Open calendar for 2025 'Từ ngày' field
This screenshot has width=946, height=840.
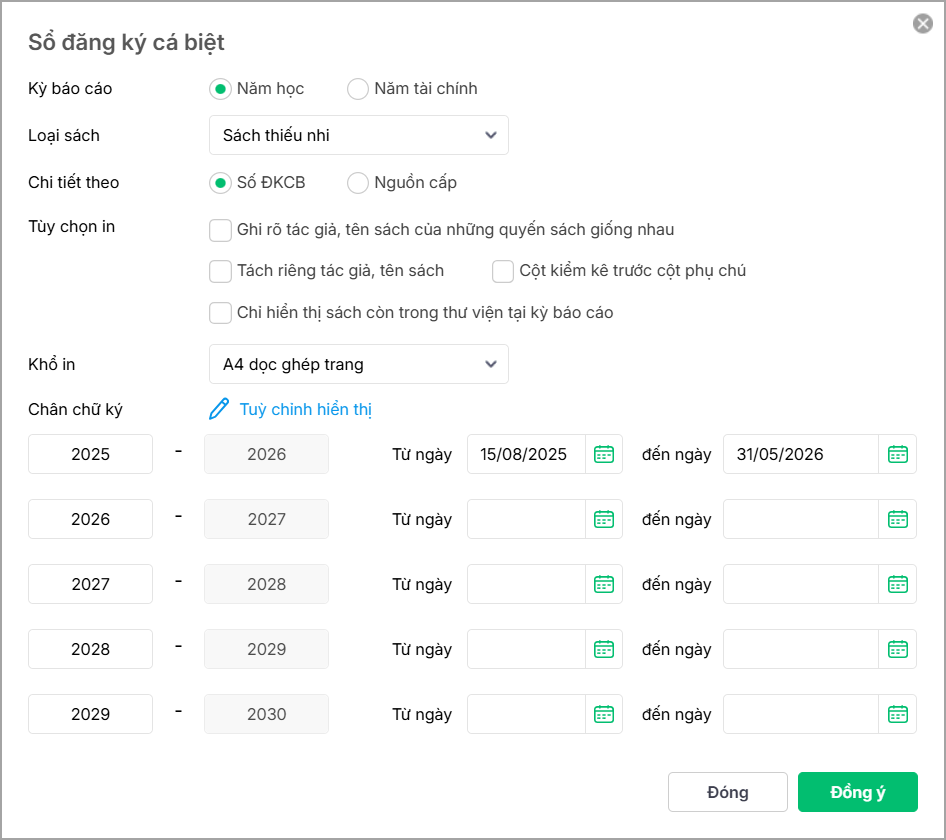604,454
